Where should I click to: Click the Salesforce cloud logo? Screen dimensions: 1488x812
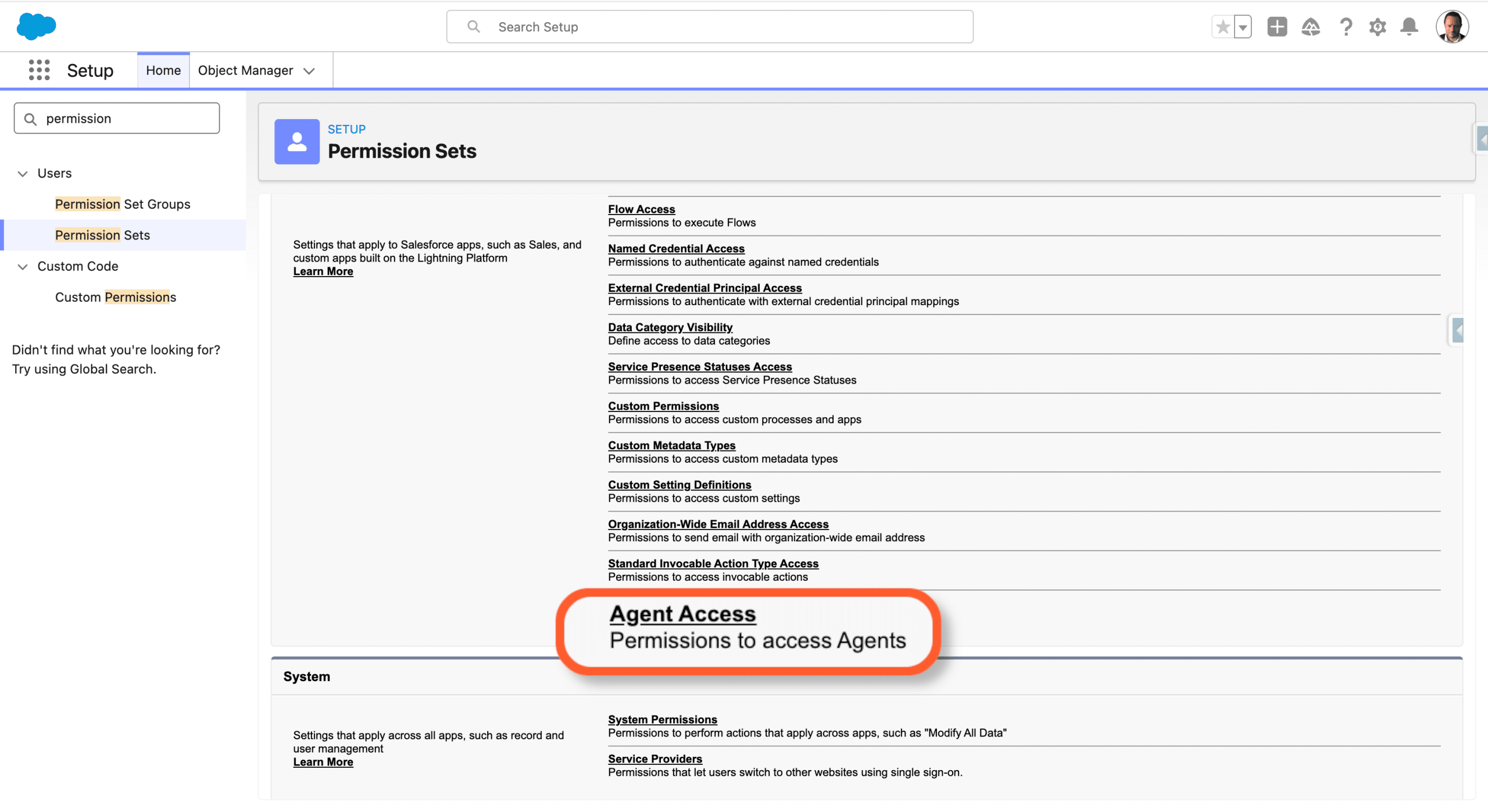point(36,26)
